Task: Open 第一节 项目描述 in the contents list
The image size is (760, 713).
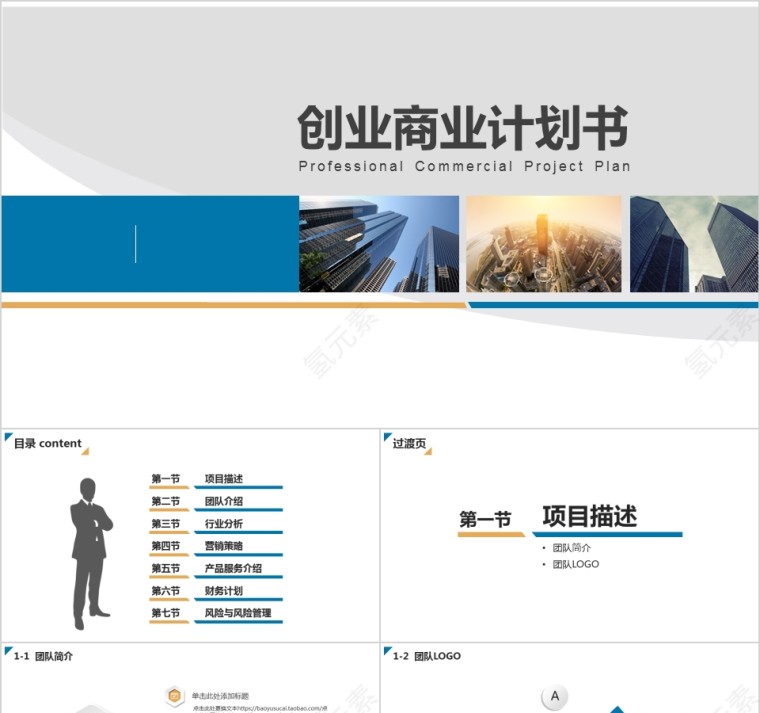Action: [x=216, y=479]
